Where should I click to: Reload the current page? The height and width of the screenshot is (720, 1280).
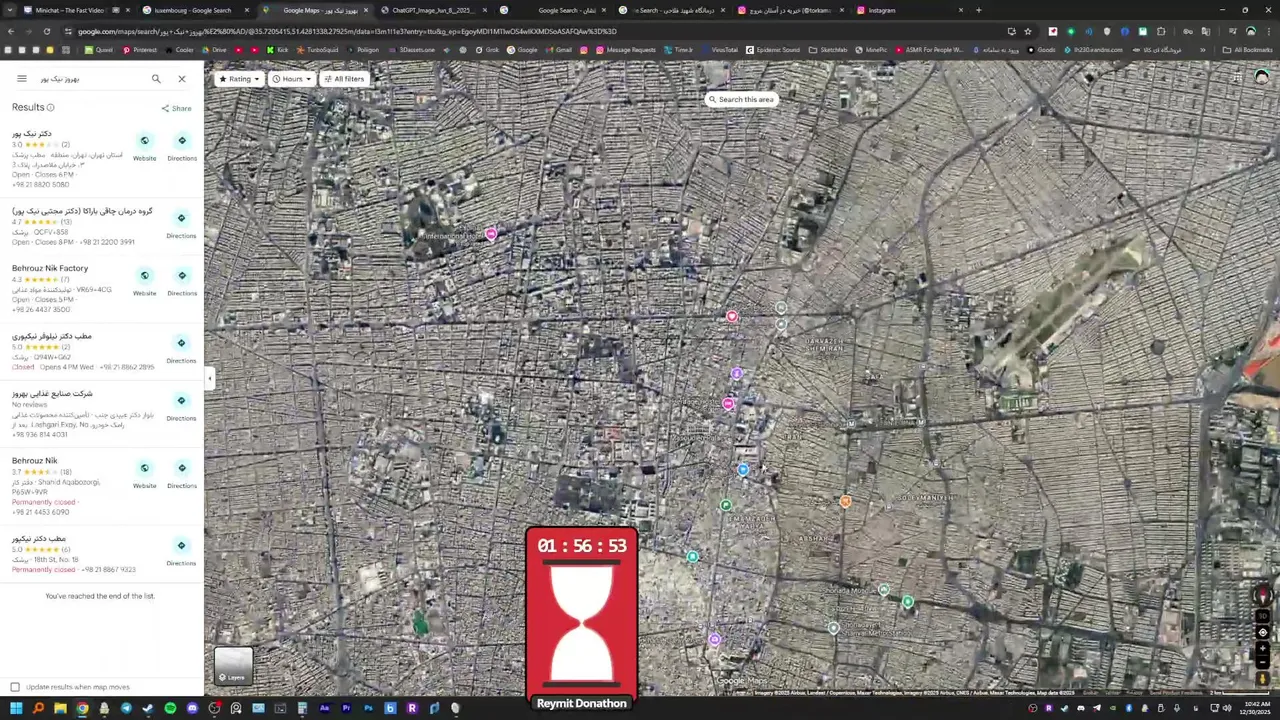pos(46,31)
